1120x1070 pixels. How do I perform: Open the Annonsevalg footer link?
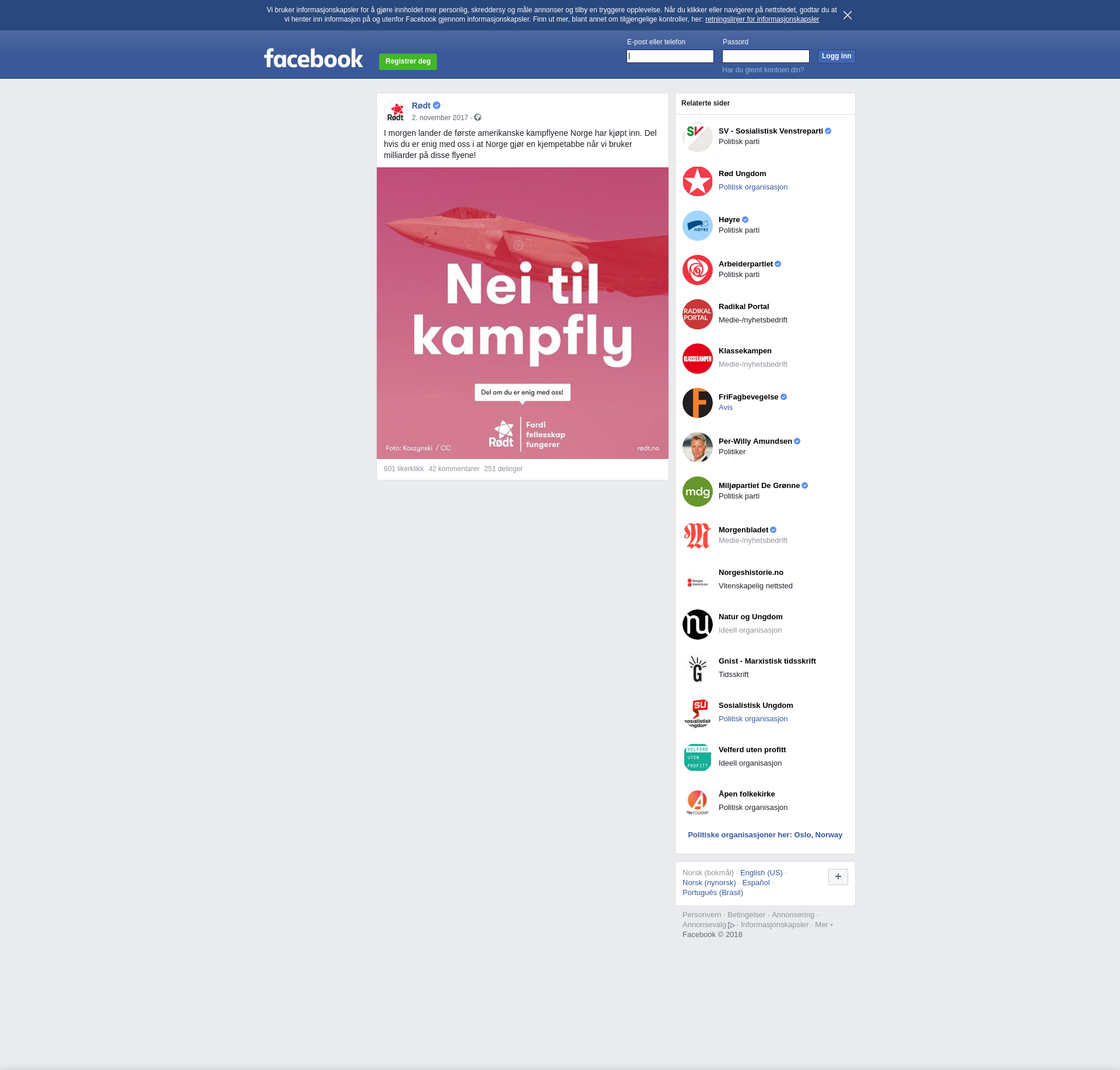tap(708, 925)
